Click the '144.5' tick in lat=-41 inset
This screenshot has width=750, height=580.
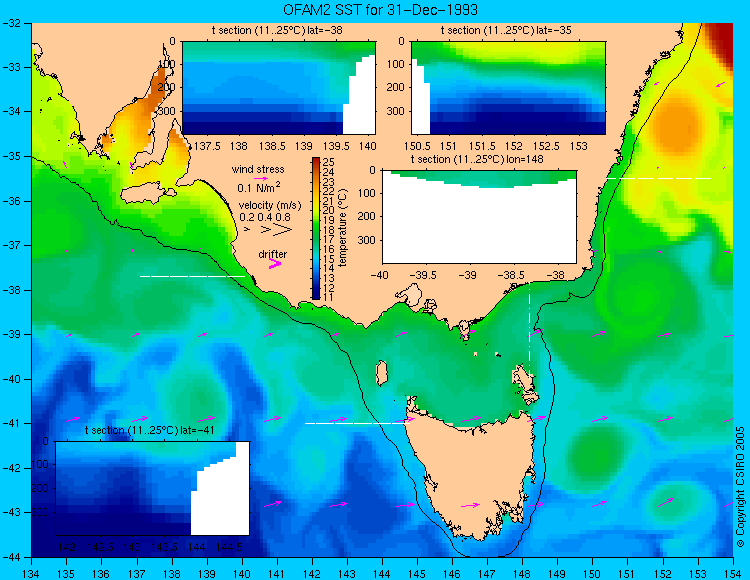click(229, 547)
